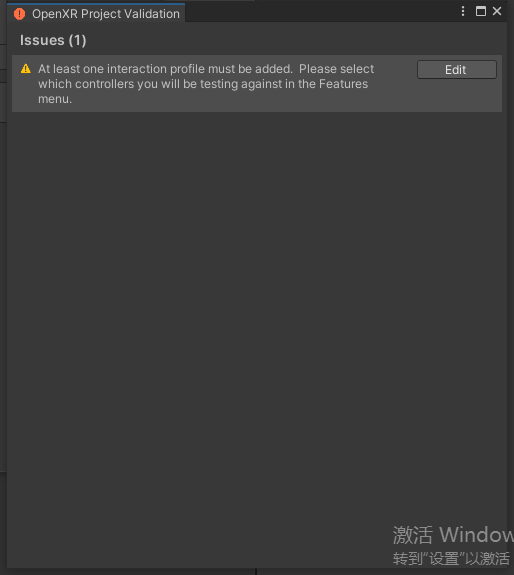The width and height of the screenshot is (514, 575).
Task: Click the Issues (1) heading
Action: pyautogui.click(x=53, y=40)
